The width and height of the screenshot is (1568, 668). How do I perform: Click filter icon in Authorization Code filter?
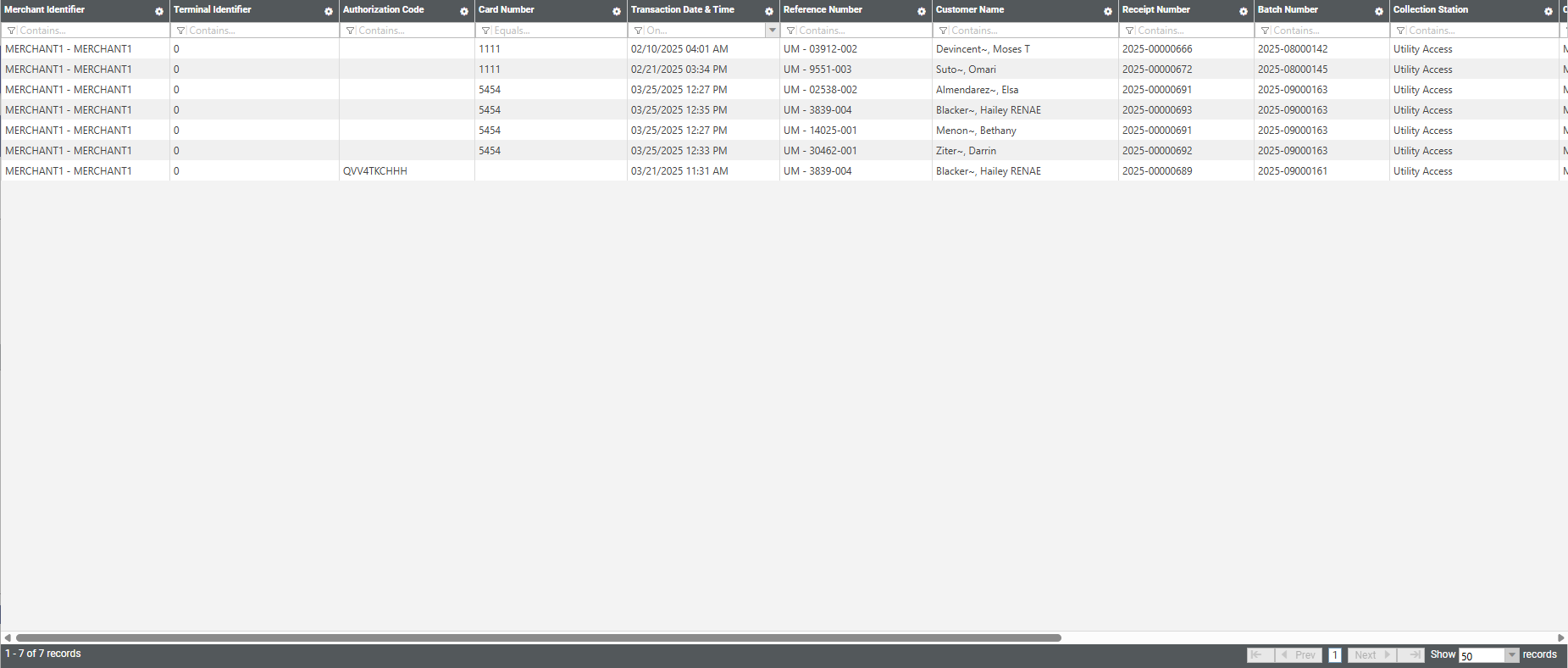[x=351, y=31]
